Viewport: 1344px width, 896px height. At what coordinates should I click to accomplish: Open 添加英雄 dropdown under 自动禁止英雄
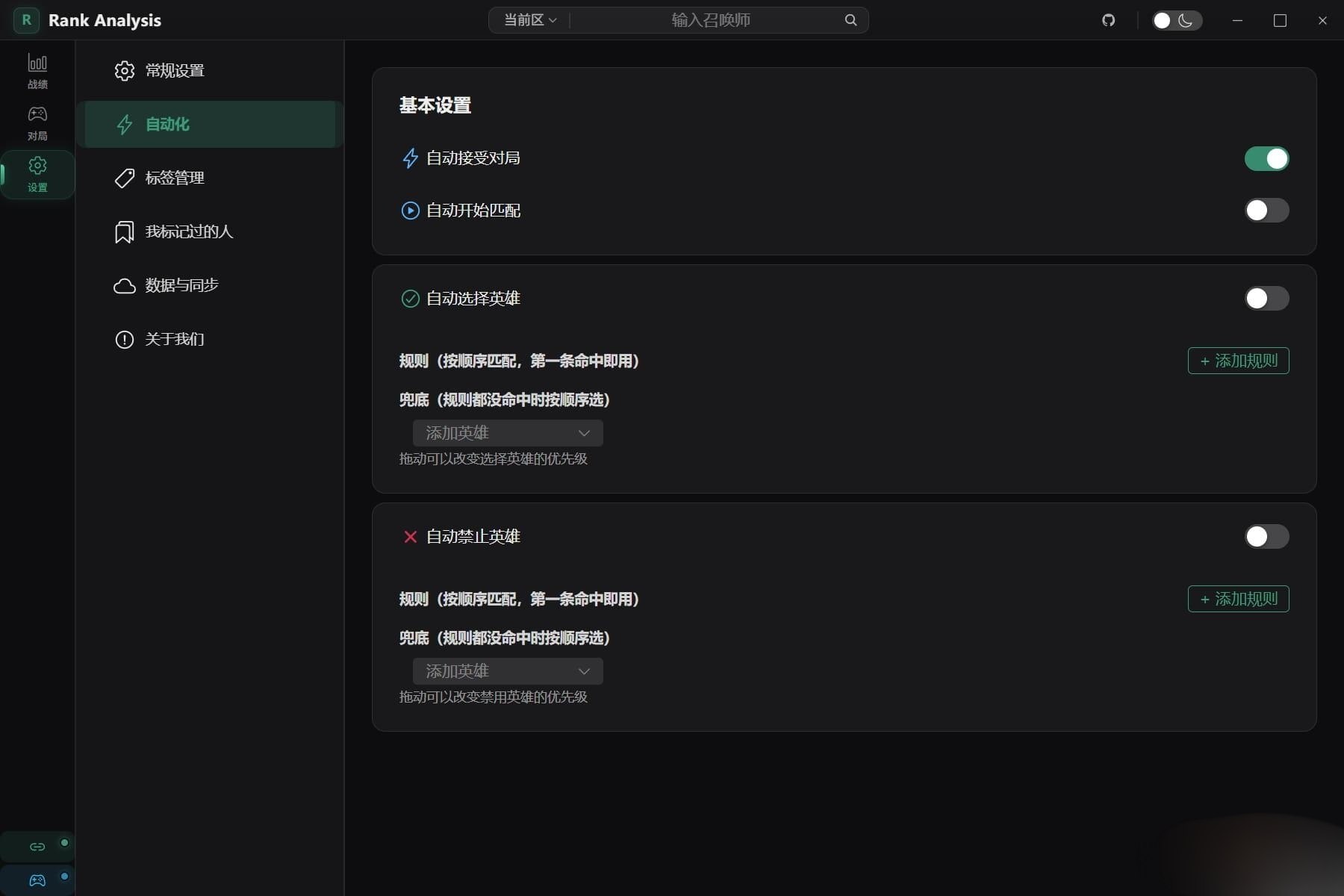pos(508,671)
